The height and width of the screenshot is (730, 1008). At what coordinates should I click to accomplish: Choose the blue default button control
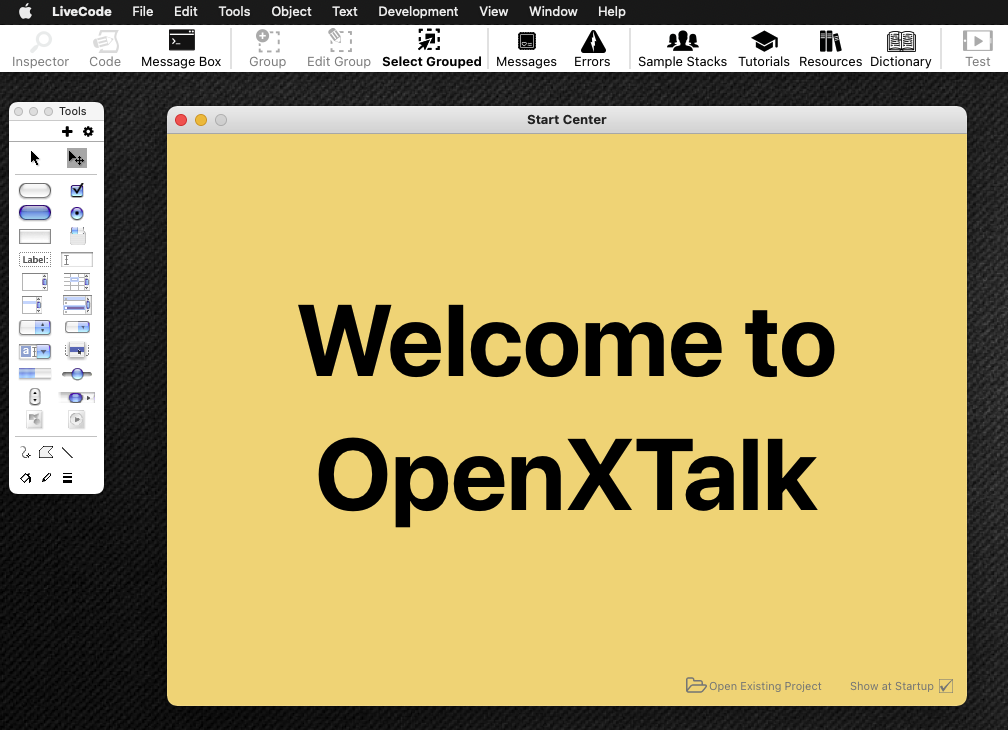tap(35, 213)
